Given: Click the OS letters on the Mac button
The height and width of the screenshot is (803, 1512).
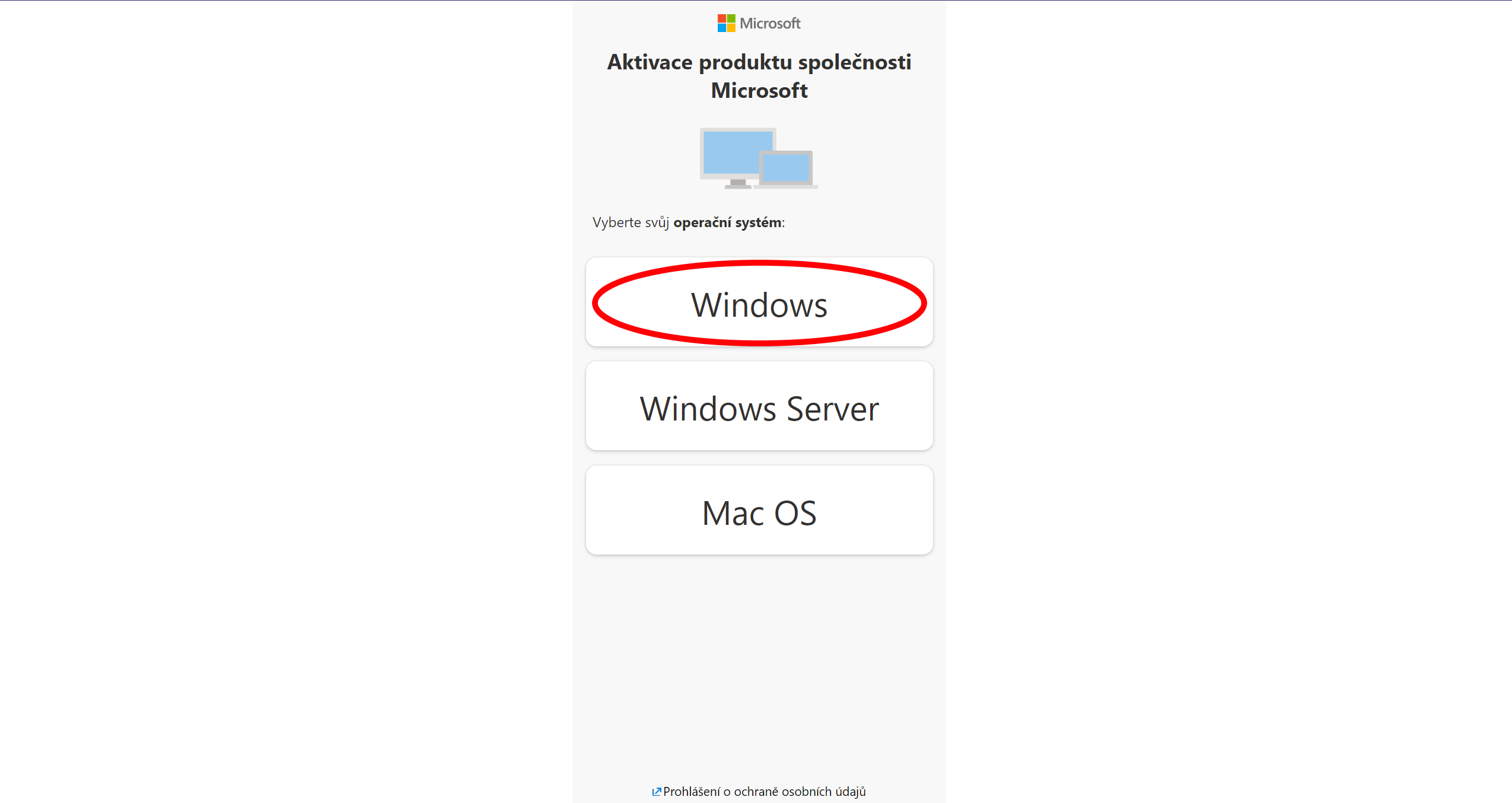Looking at the screenshot, I should pyautogui.click(x=795, y=513).
